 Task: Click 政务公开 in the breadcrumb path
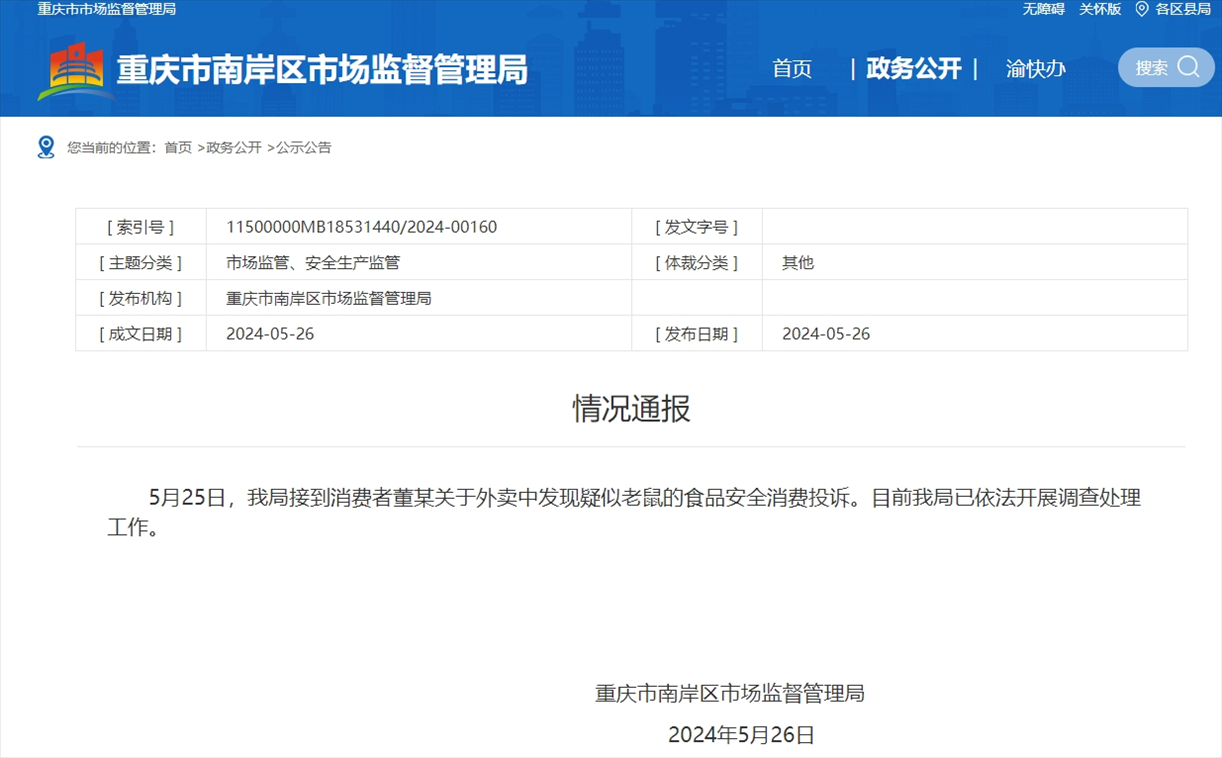(x=234, y=147)
